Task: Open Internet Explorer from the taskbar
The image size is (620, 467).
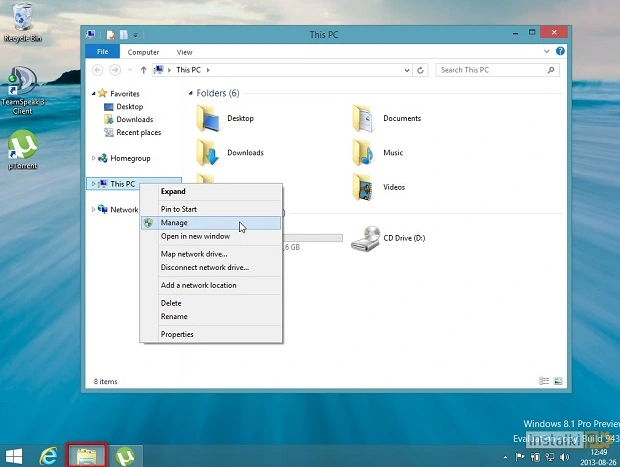Action: (x=46, y=455)
